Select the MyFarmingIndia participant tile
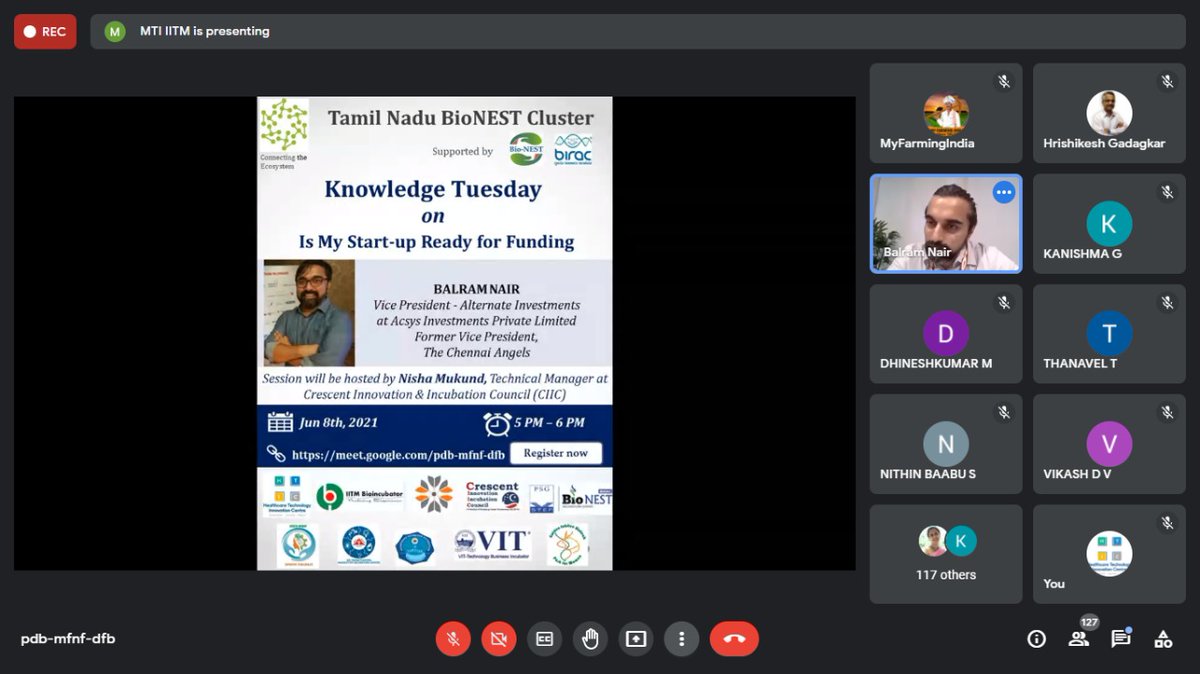This screenshot has height=674, width=1200. point(946,113)
